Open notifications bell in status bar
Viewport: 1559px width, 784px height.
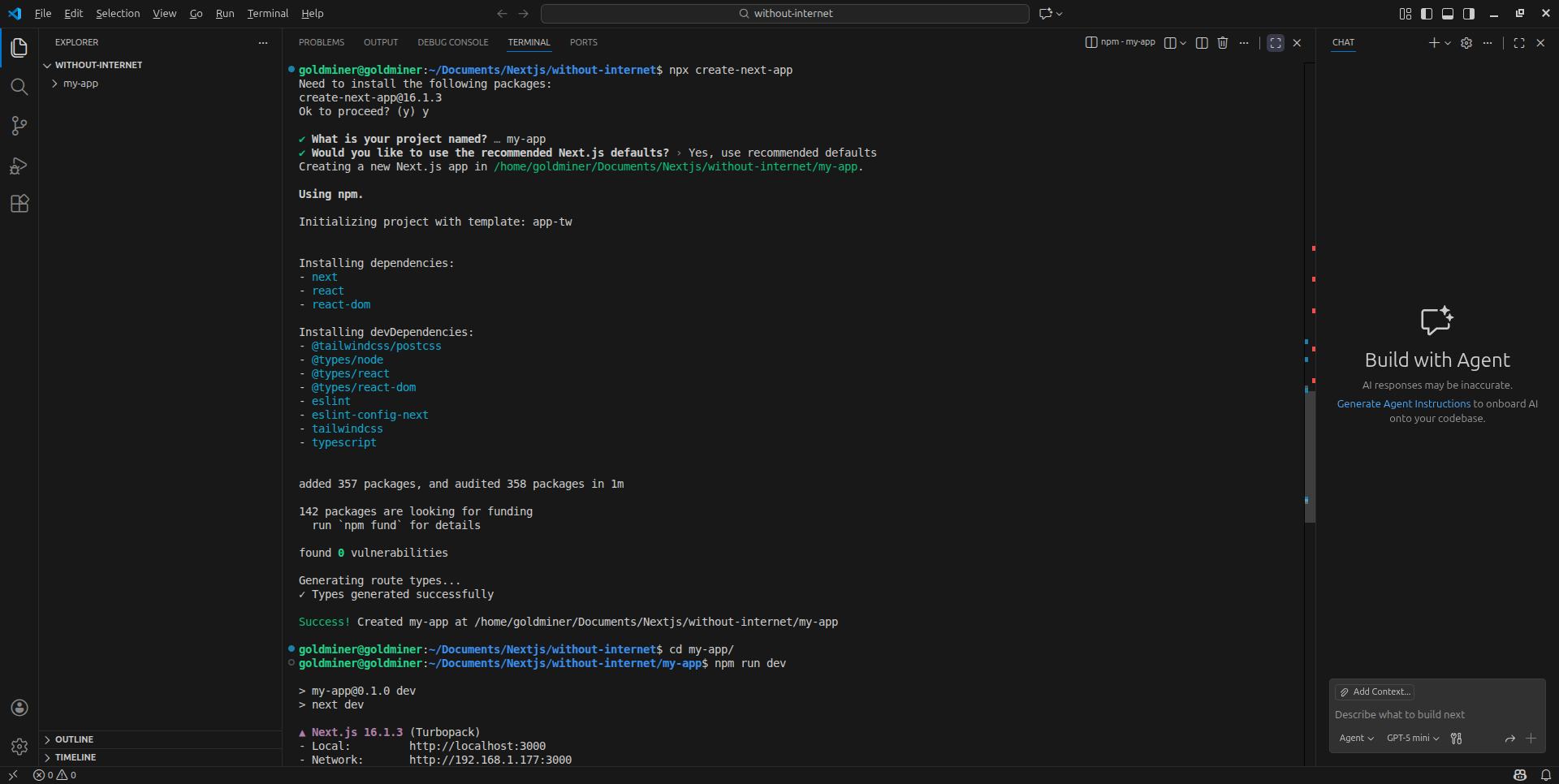1546,775
